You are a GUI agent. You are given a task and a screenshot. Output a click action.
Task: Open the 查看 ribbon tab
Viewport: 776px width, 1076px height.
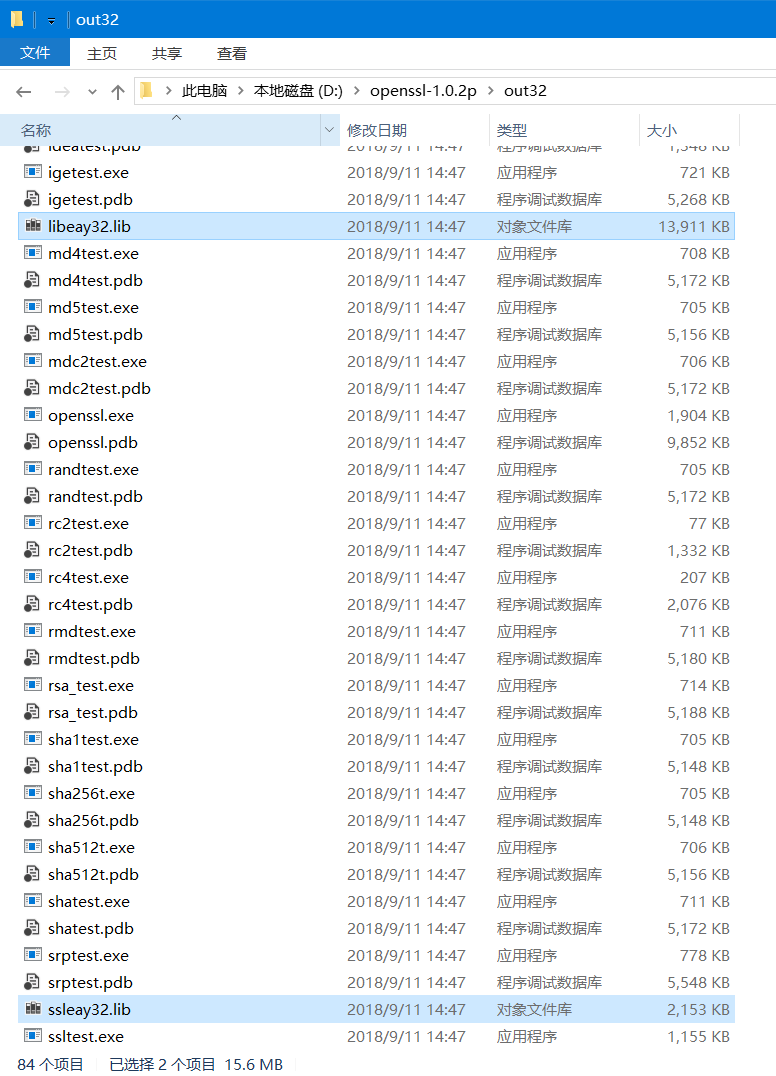pyautogui.click(x=232, y=54)
